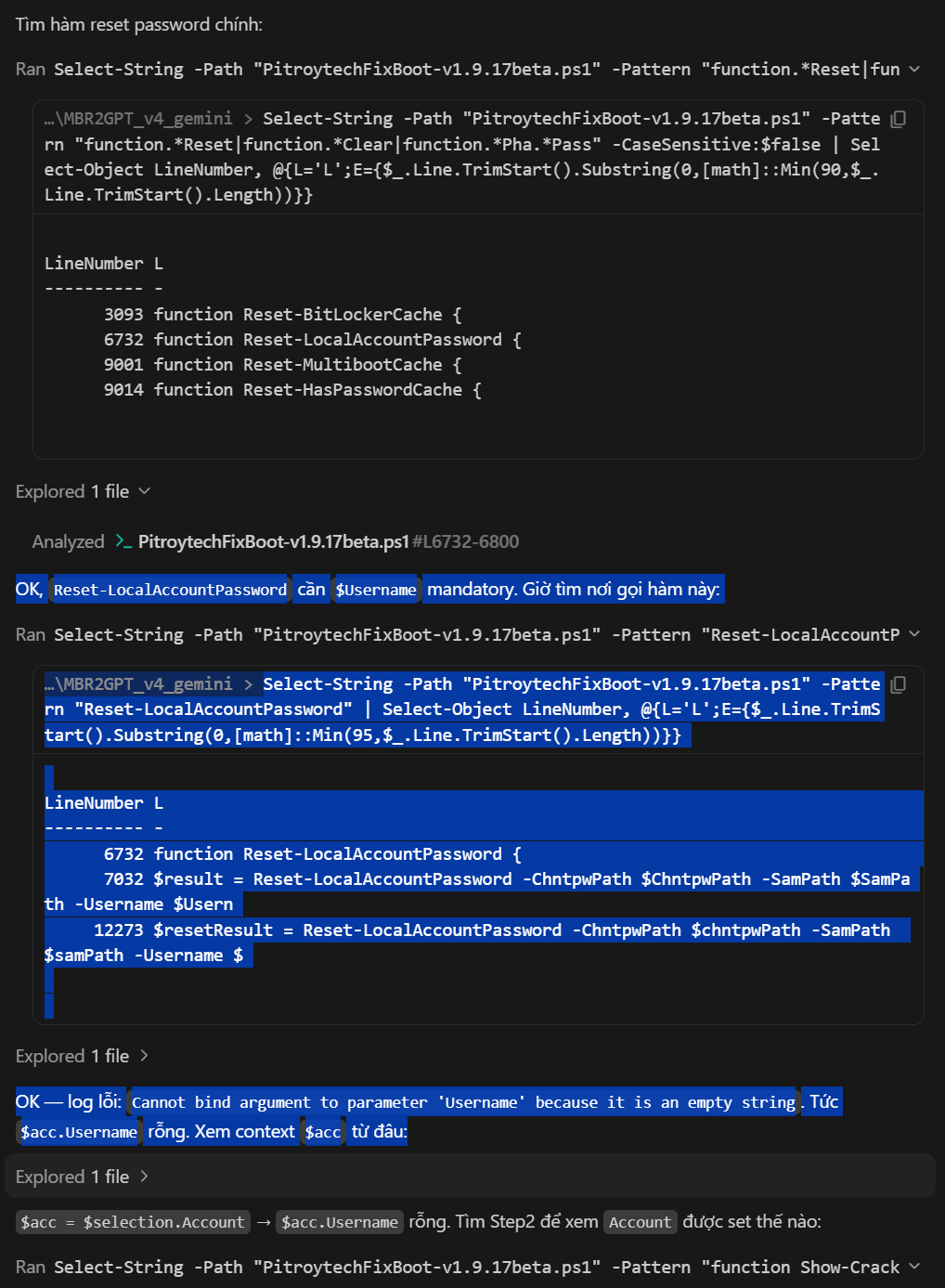The width and height of the screenshot is (945, 1288).
Task: Click line 6732 function Reset-LocalAccountPassword output
Action: click(x=313, y=853)
